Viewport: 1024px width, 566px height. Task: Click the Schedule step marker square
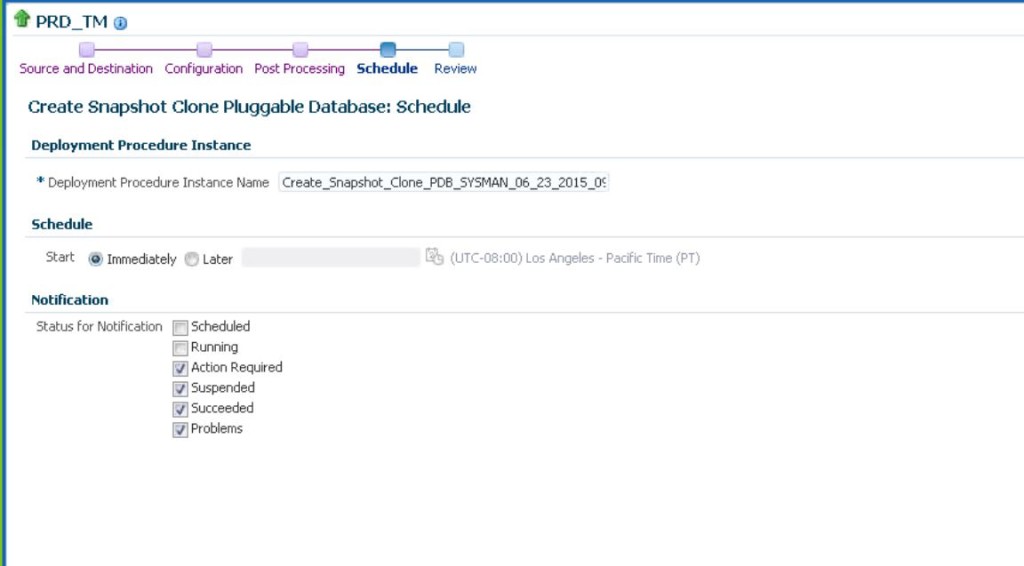[388, 49]
